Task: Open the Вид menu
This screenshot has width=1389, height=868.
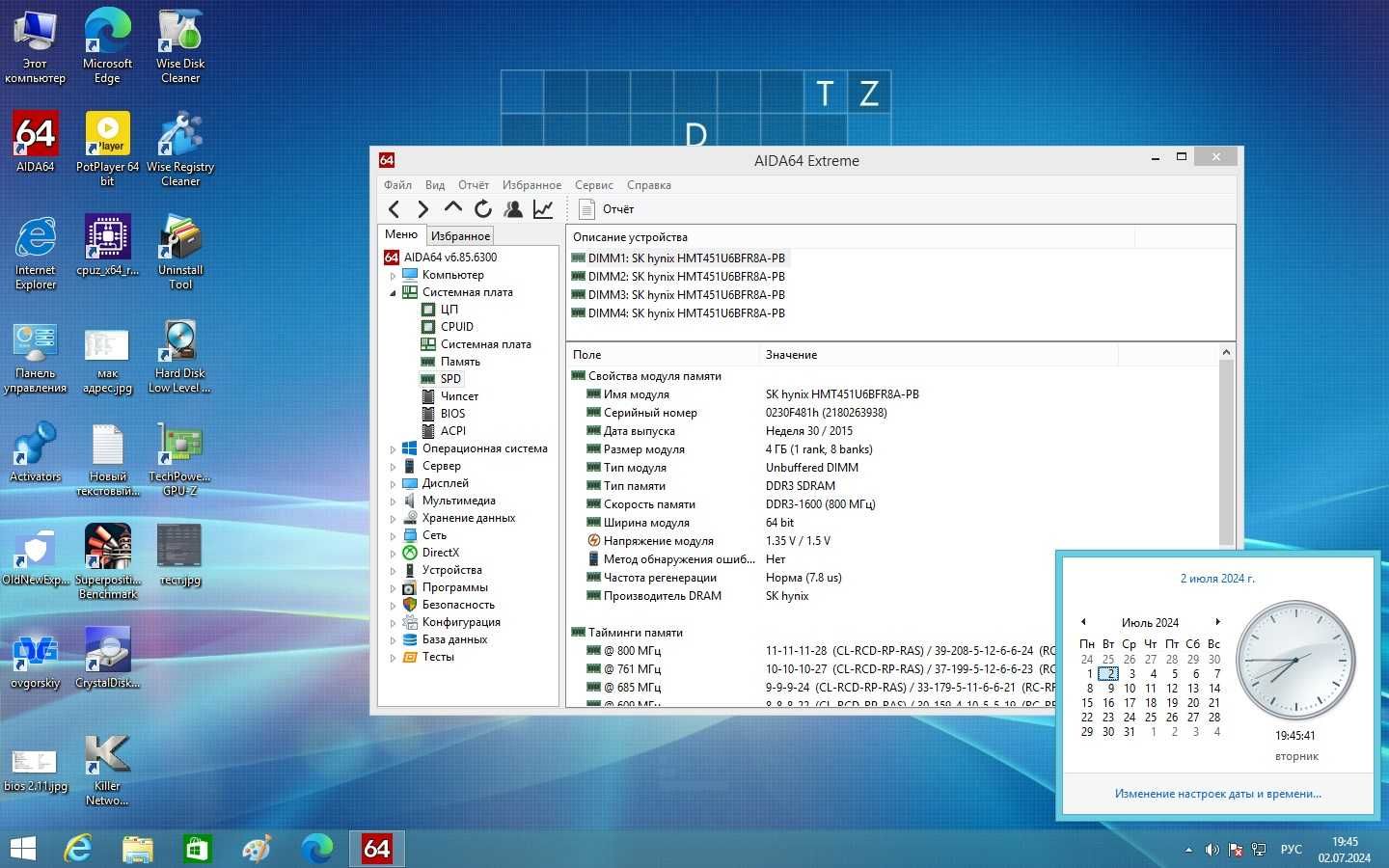Action: pos(435,185)
